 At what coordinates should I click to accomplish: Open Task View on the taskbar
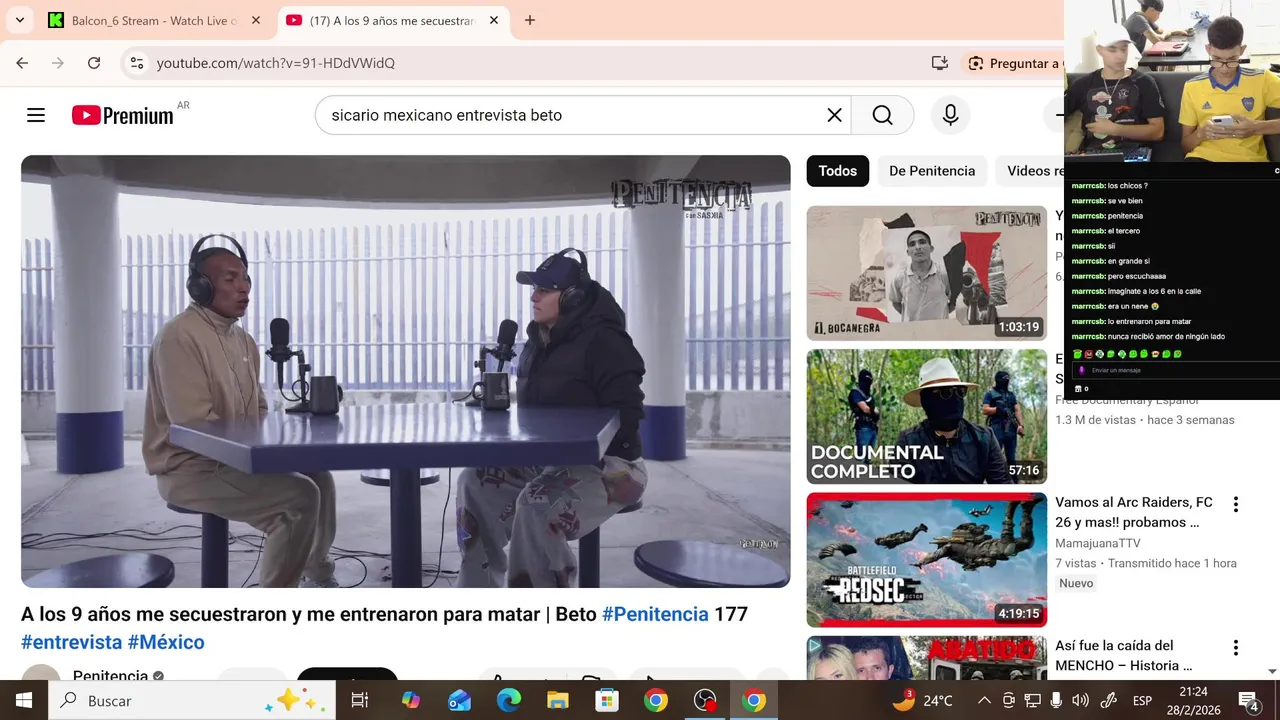point(360,701)
